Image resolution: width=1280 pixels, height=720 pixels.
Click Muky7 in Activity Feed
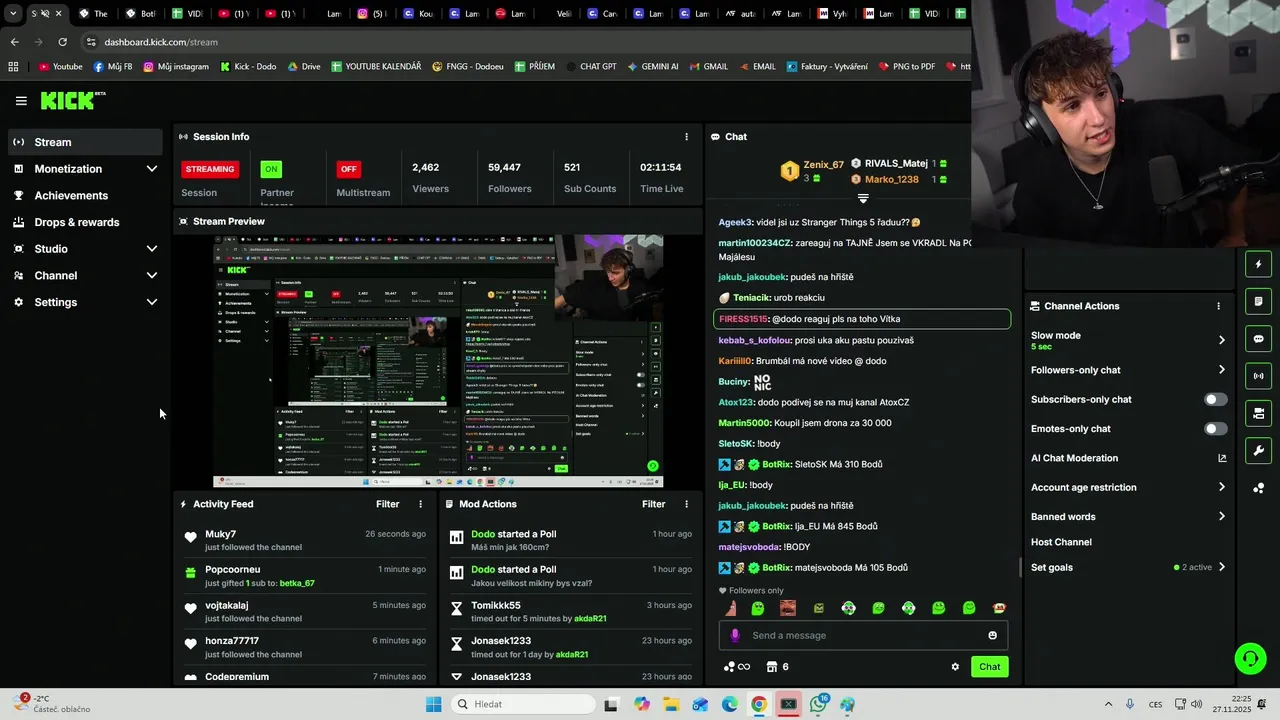(x=220, y=534)
